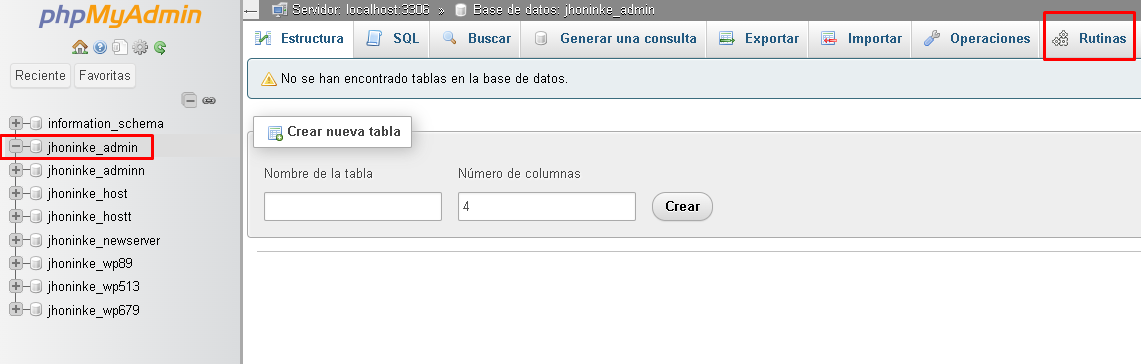
Task: Open the Buscar tab
Action: click(x=476, y=39)
